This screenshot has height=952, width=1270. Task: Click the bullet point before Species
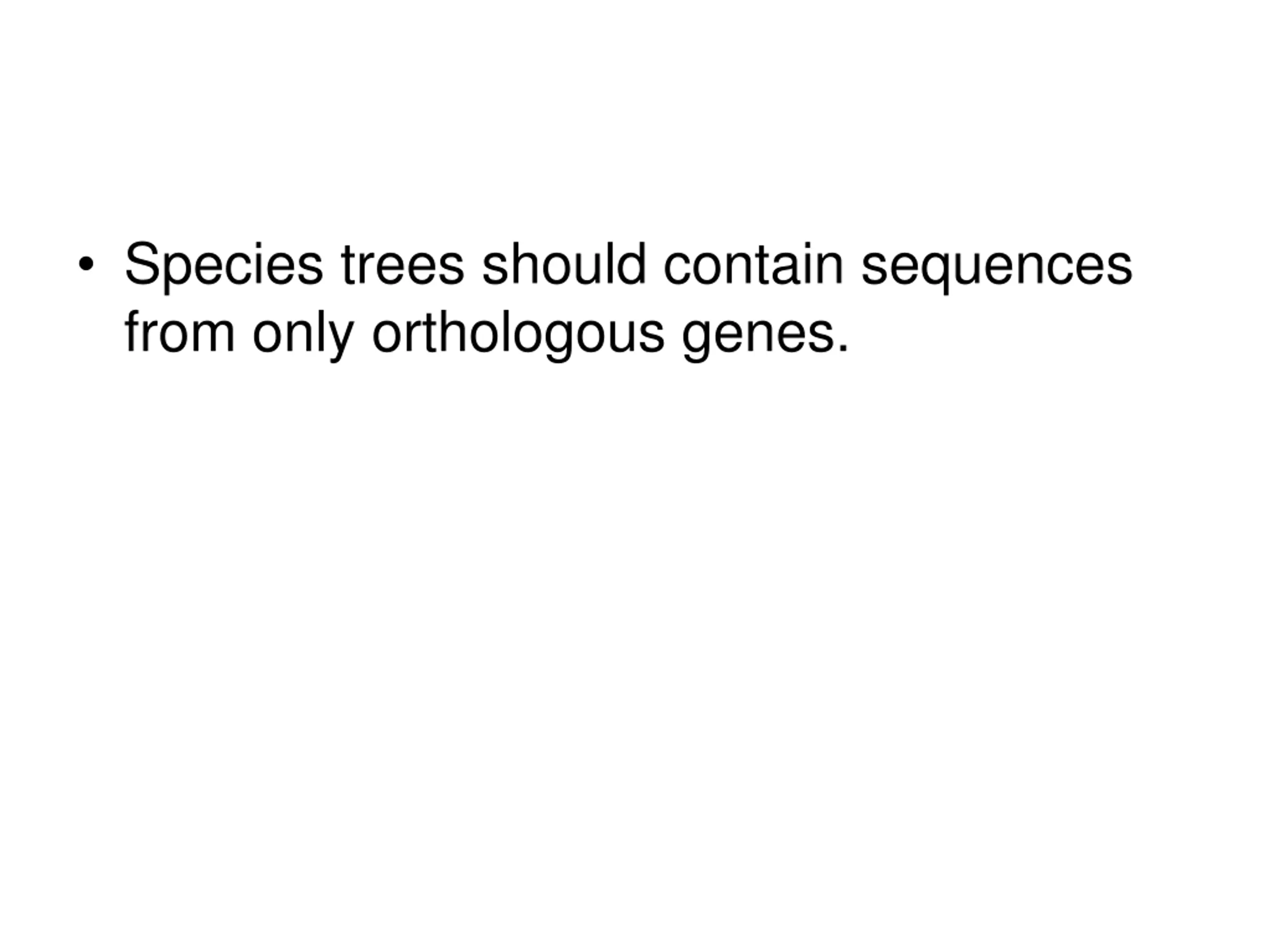86,265
